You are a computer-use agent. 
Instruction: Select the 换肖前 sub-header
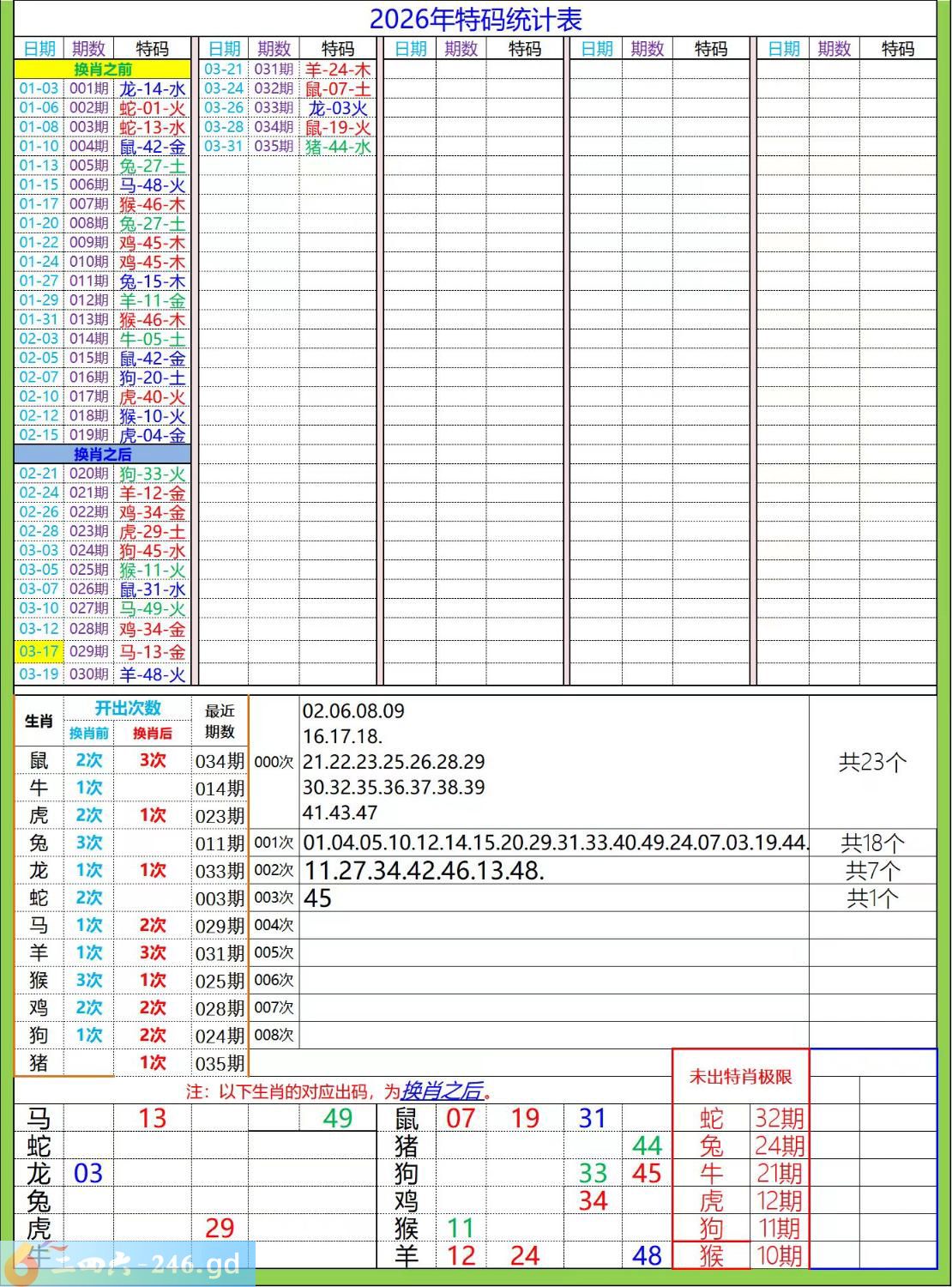[89, 734]
